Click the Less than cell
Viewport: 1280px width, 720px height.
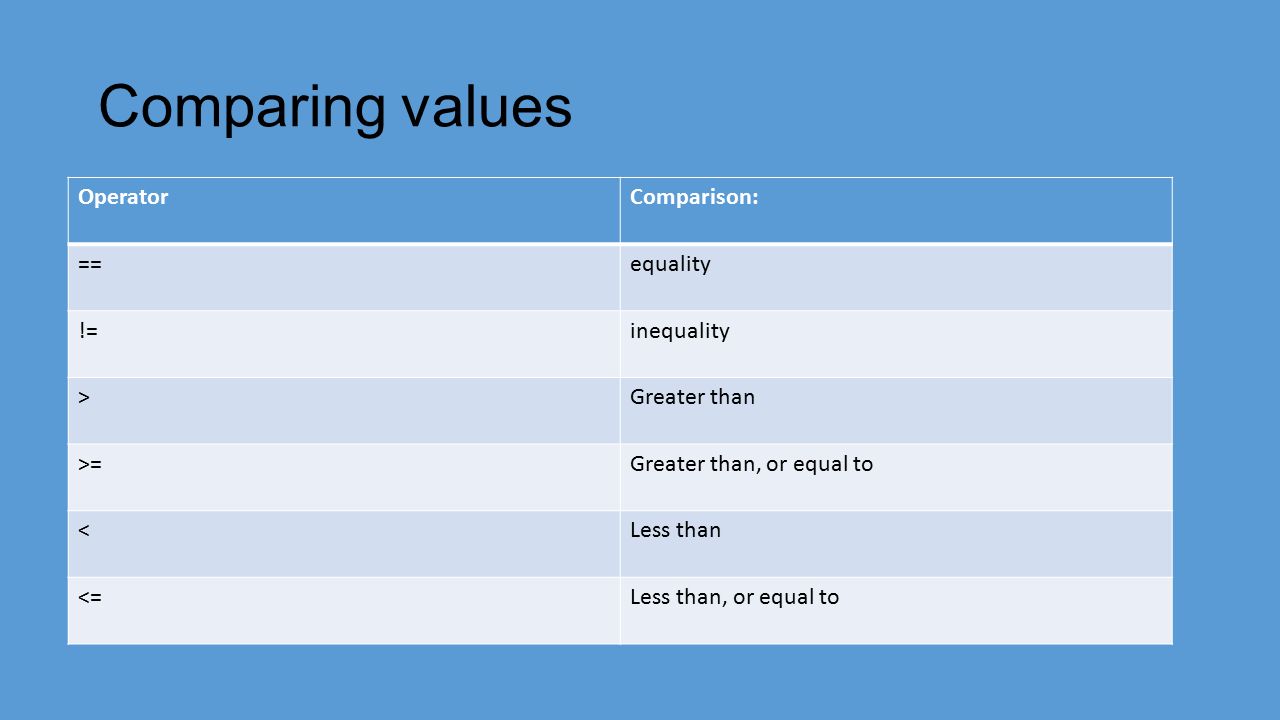pos(896,543)
